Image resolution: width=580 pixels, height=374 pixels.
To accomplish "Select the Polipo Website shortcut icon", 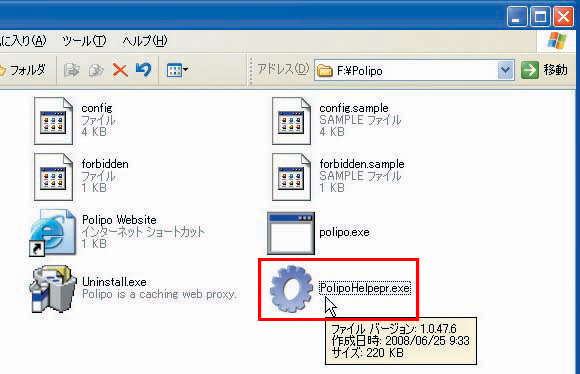I will 53,233.
